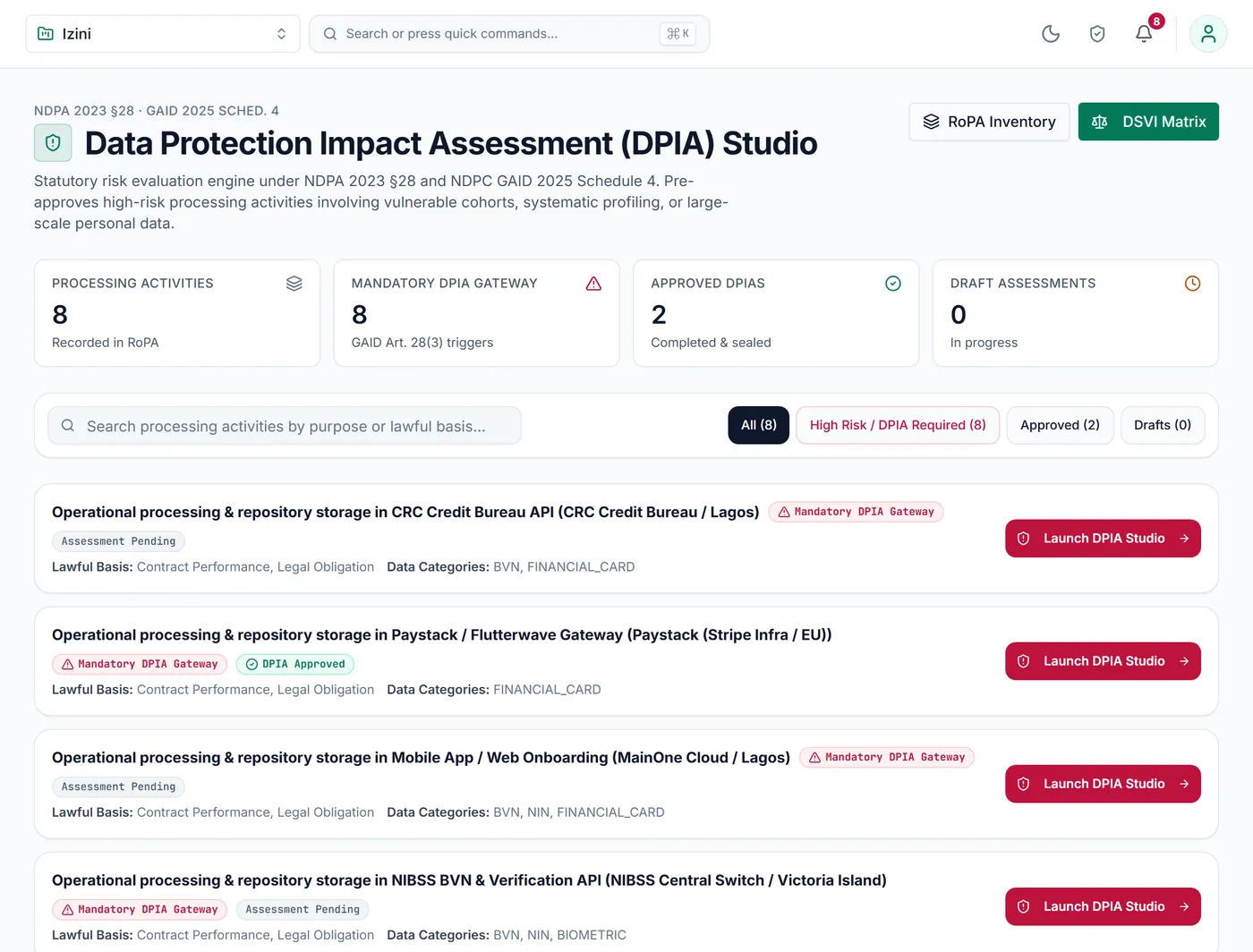Open Mobile App / Web Onboarding activity title
1253x952 pixels.
(421, 757)
